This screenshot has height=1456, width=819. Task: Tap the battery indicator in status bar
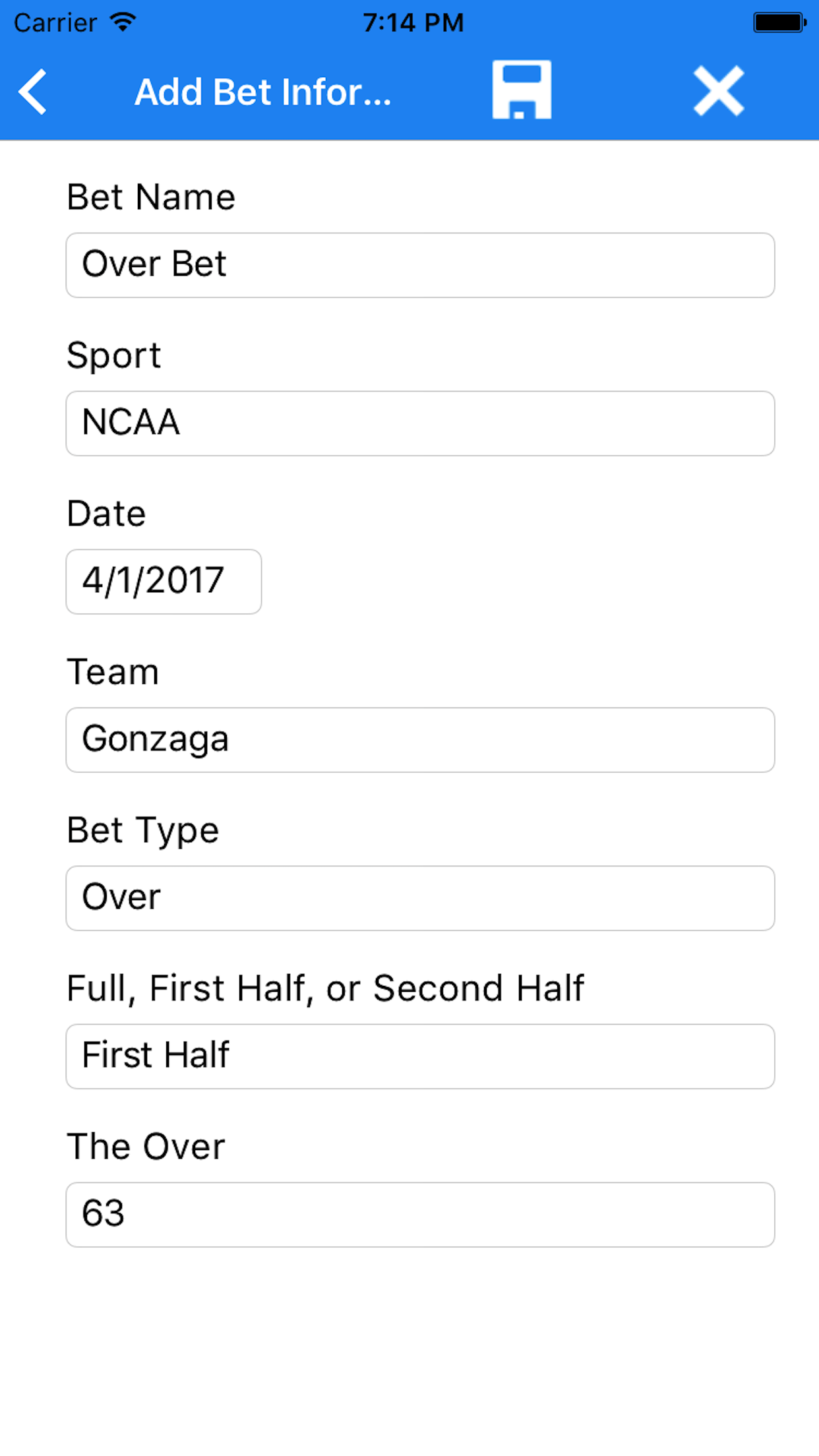coord(780,22)
